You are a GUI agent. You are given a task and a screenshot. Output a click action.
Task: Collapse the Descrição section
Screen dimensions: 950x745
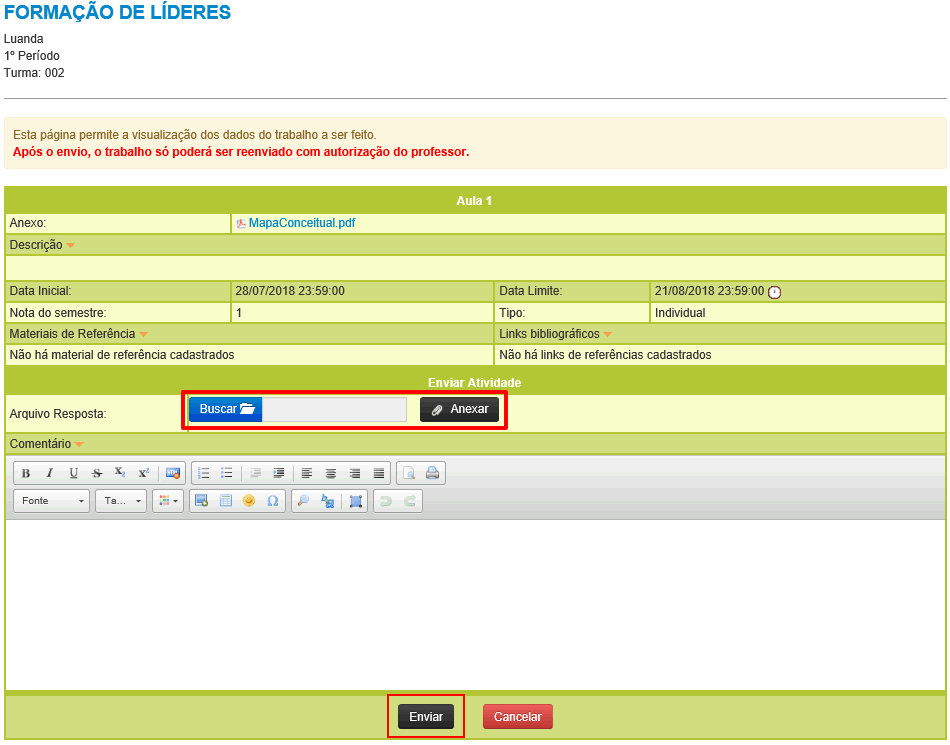click(71, 245)
